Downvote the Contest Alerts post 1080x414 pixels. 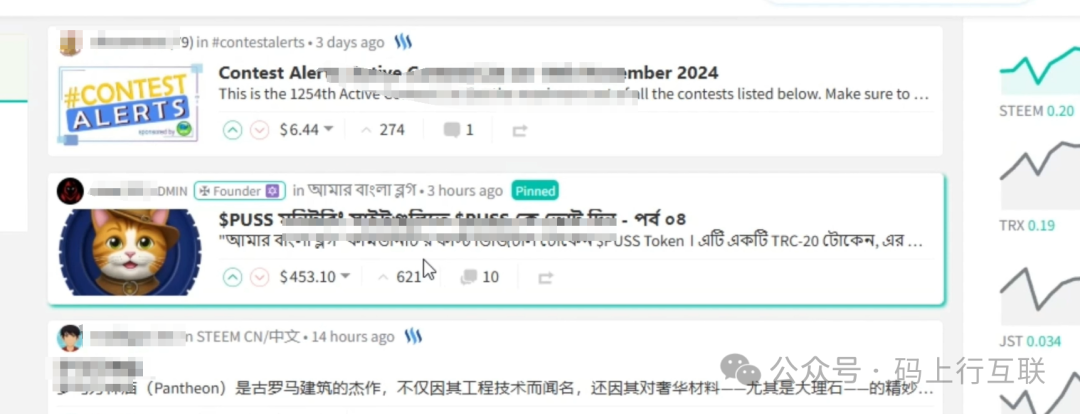point(259,130)
